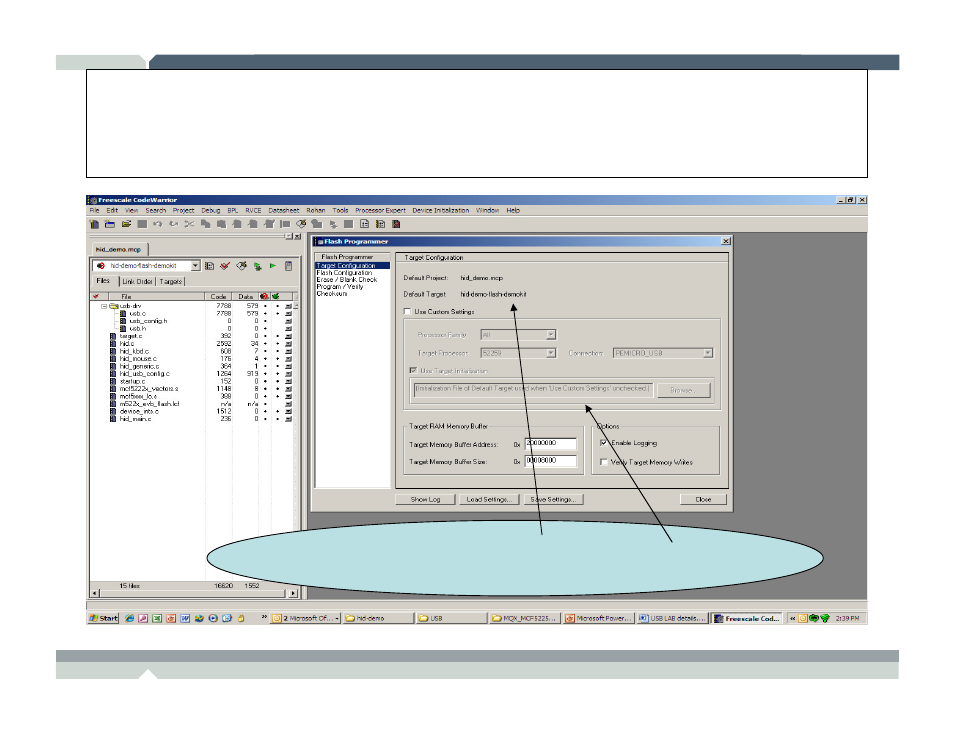The height and width of the screenshot is (737, 954).
Task: Collapse the usb-drv folder group
Action: click(104, 306)
